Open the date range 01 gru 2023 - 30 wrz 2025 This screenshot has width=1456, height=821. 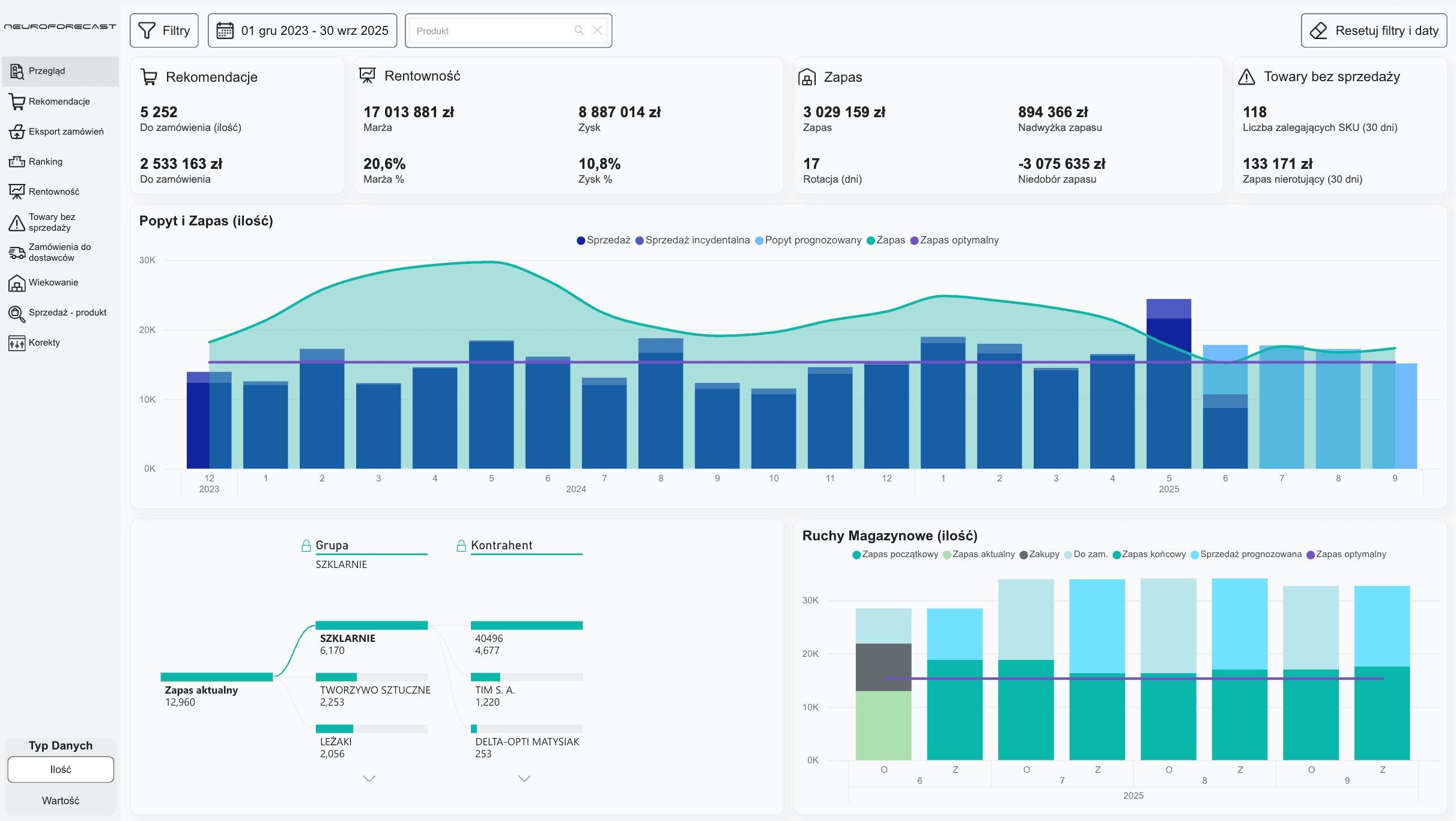click(302, 31)
